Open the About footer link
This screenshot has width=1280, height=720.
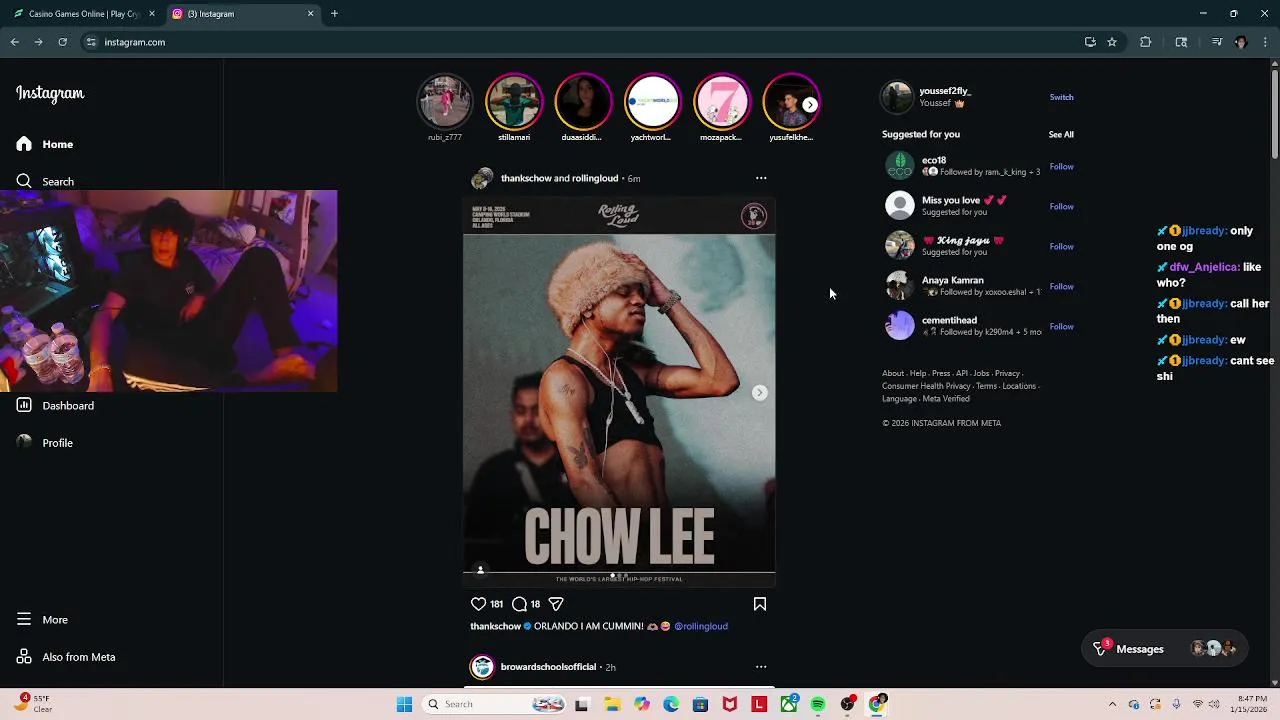893,373
